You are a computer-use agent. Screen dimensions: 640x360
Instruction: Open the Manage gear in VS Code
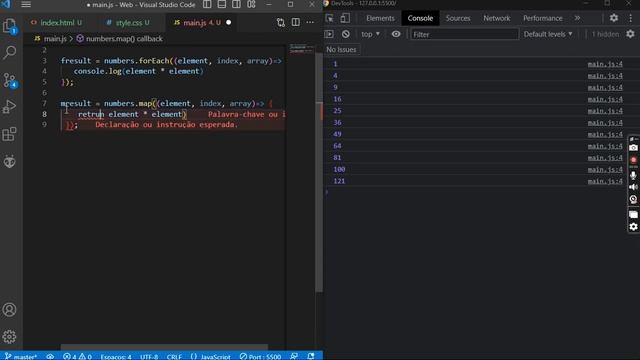9,337
